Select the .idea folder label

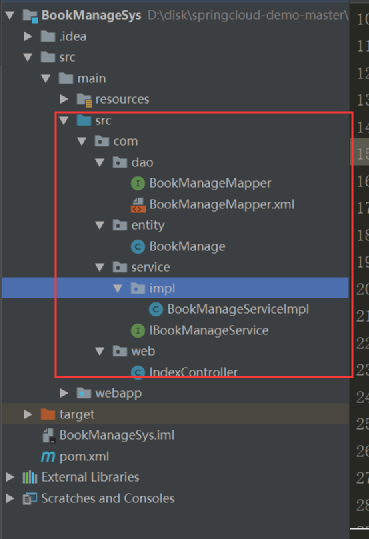[x=73, y=36]
